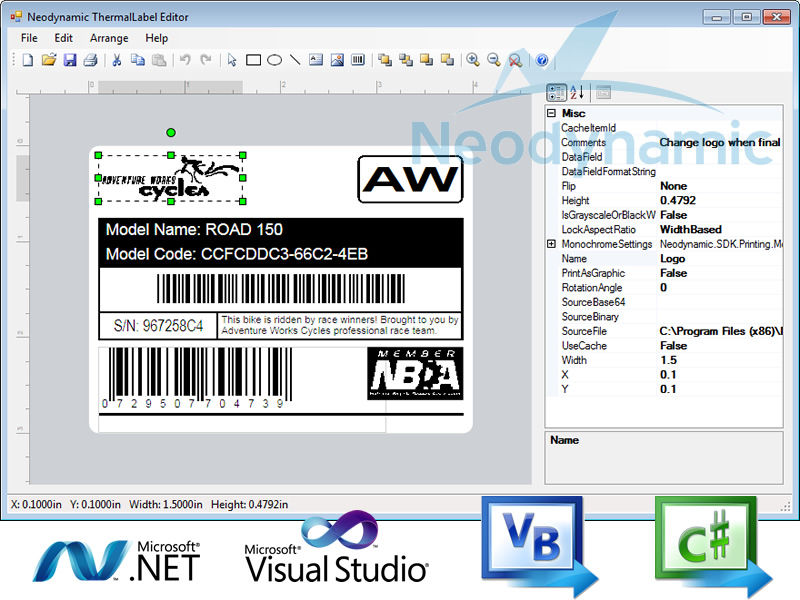Zoom out of the label

coord(494,60)
